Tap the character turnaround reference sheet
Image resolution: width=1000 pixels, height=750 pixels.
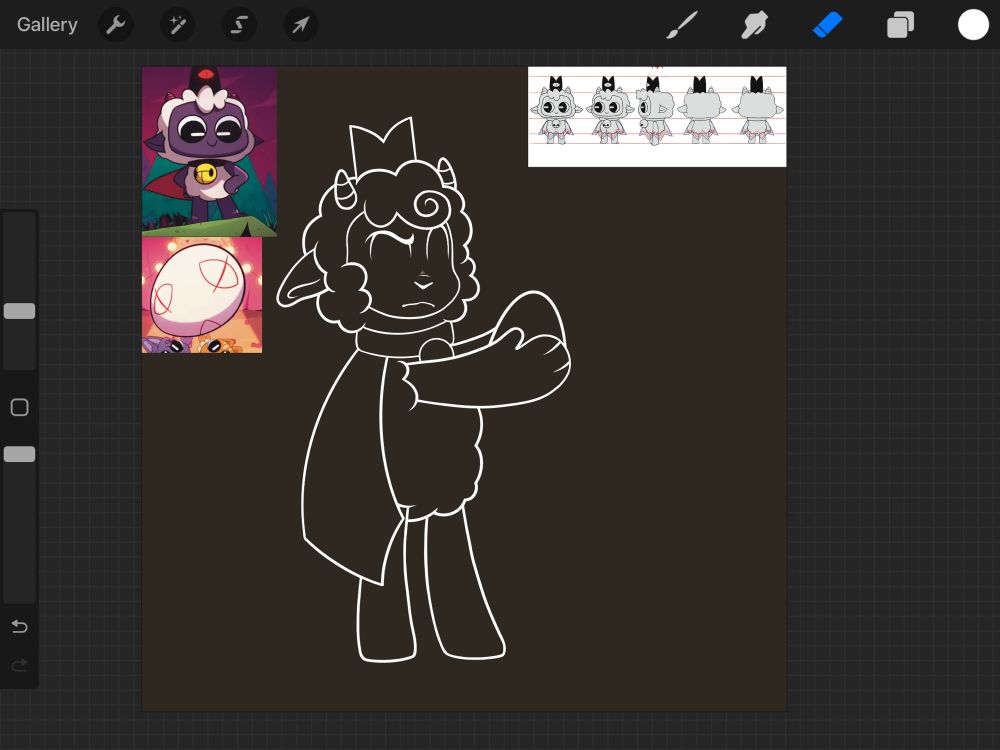click(x=657, y=117)
